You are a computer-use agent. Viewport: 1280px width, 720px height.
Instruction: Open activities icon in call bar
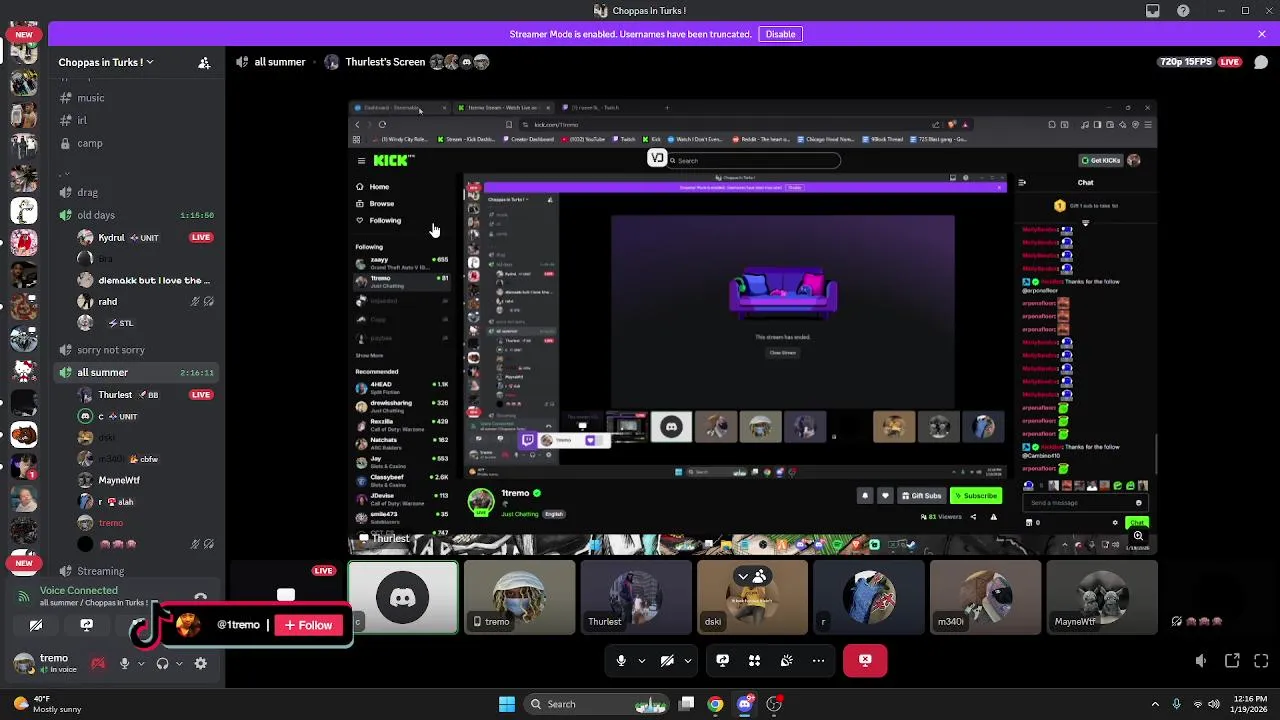click(x=754, y=660)
